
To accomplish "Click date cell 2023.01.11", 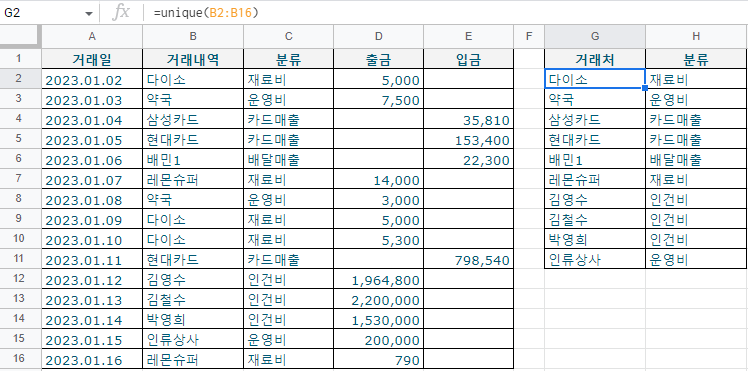I will click(x=92, y=260).
